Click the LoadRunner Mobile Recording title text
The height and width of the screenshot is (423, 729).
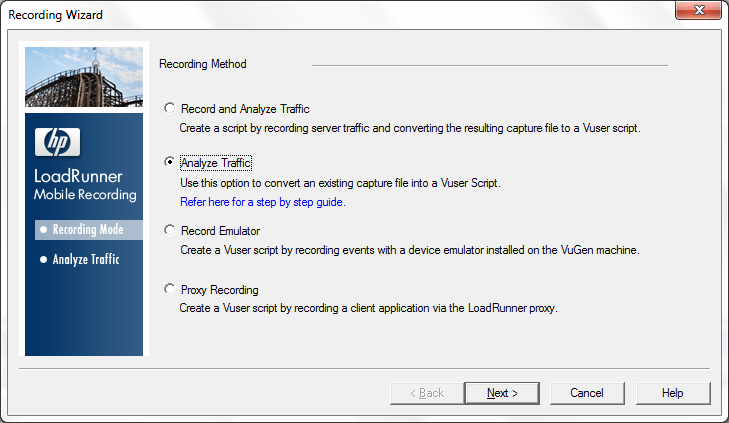84,185
